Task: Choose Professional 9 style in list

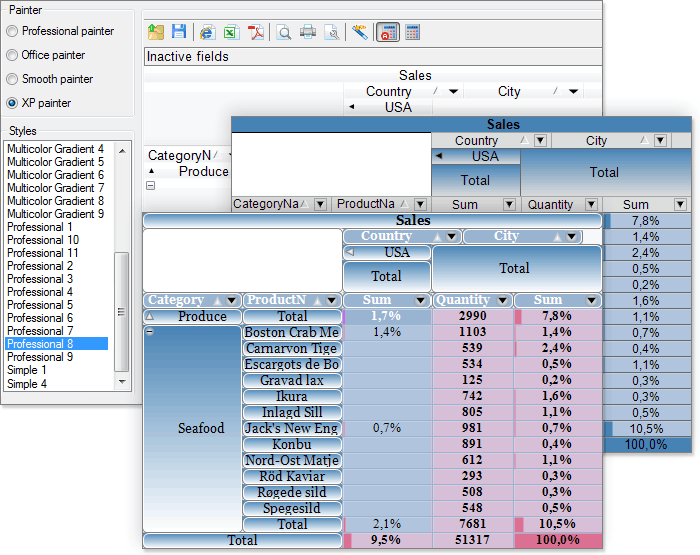Action: coord(40,357)
